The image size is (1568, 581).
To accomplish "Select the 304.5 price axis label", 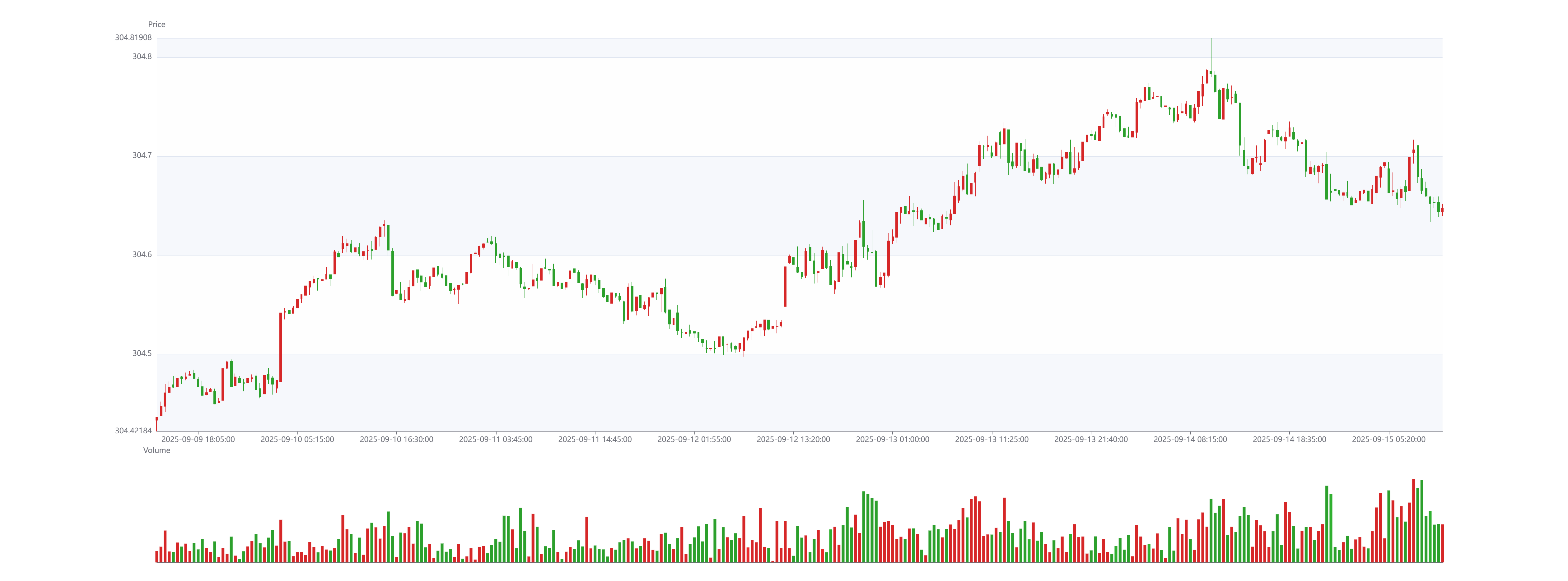I will (142, 353).
